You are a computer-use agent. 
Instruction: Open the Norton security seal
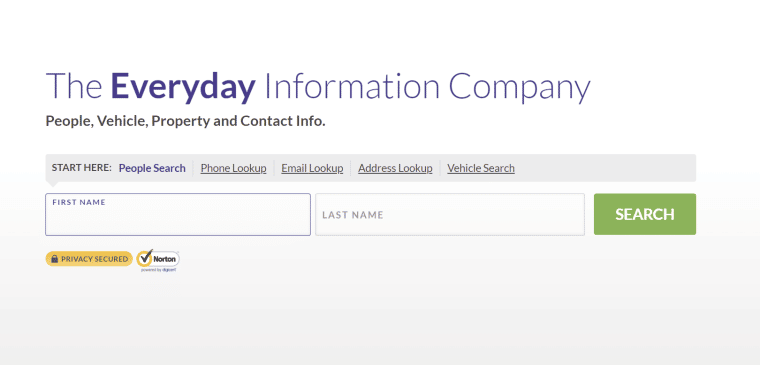tap(158, 260)
